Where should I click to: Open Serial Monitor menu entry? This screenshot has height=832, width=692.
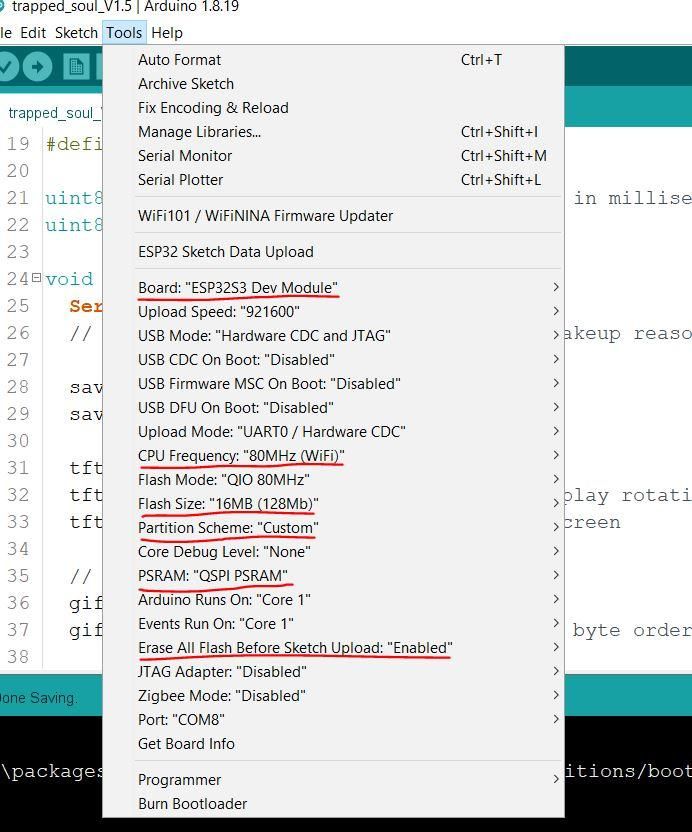(333, 156)
